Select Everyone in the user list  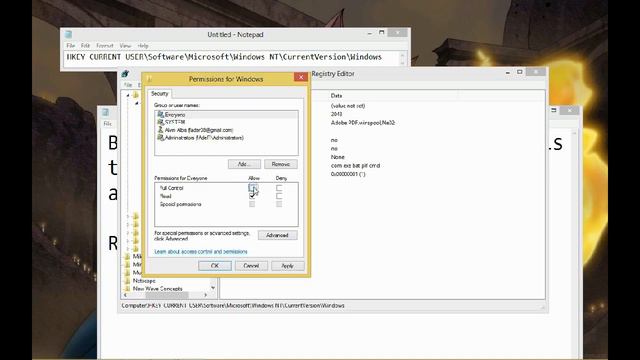227,115
